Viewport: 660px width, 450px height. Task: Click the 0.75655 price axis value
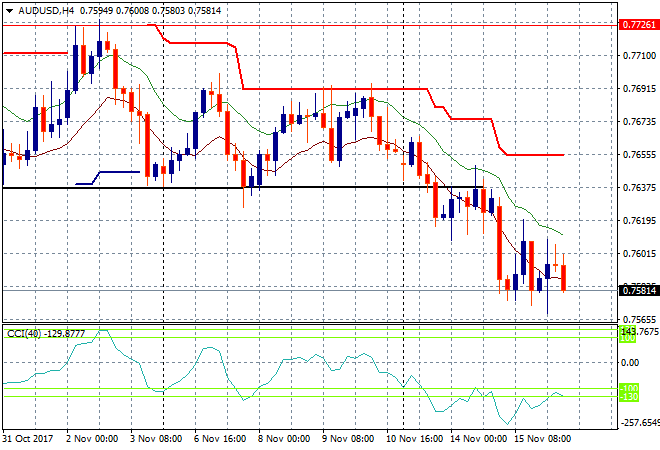coord(639,320)
